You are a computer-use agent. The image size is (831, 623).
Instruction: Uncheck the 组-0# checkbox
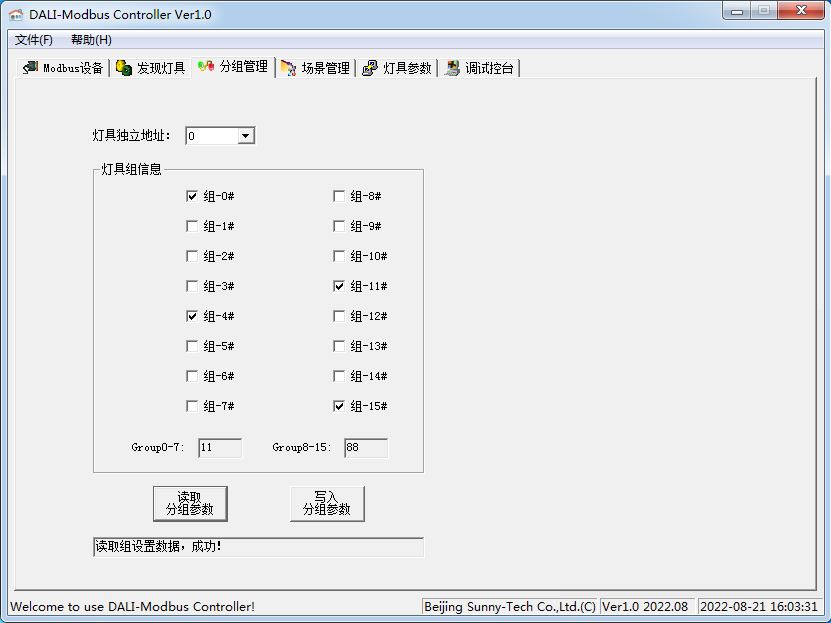(192, 196)
